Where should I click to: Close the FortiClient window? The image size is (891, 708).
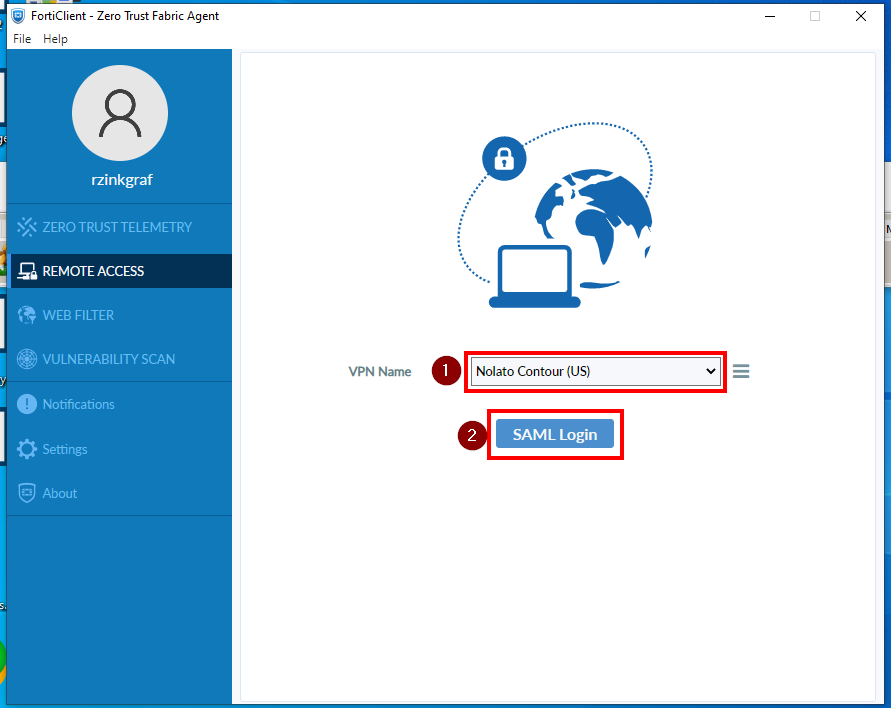pyautogui.click(x=861, y=16)
